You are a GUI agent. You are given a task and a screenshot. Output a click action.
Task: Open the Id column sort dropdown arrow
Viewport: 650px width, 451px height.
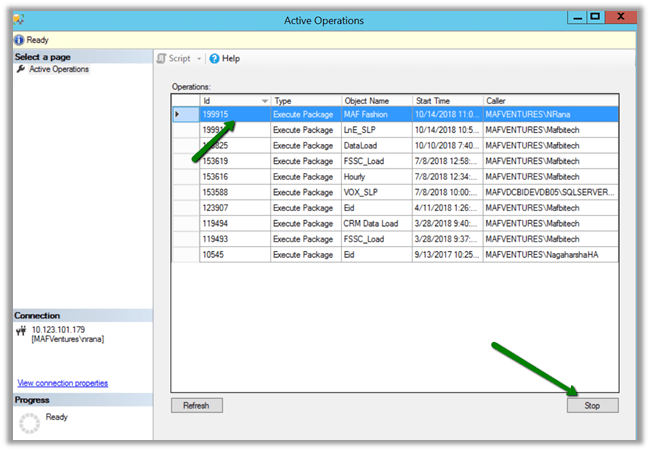point(264,101)
